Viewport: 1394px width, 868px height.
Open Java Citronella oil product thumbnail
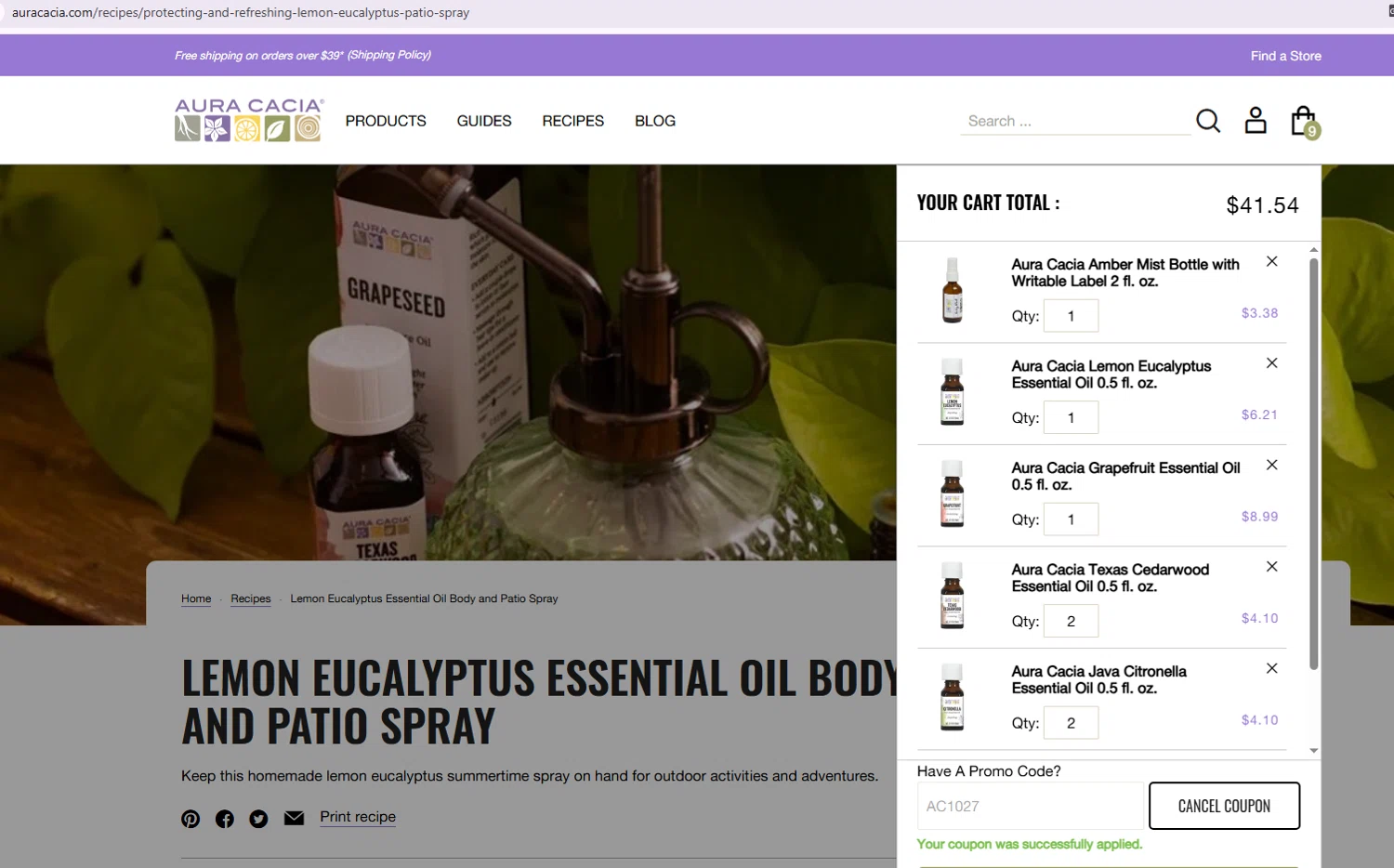pos(952,697)
